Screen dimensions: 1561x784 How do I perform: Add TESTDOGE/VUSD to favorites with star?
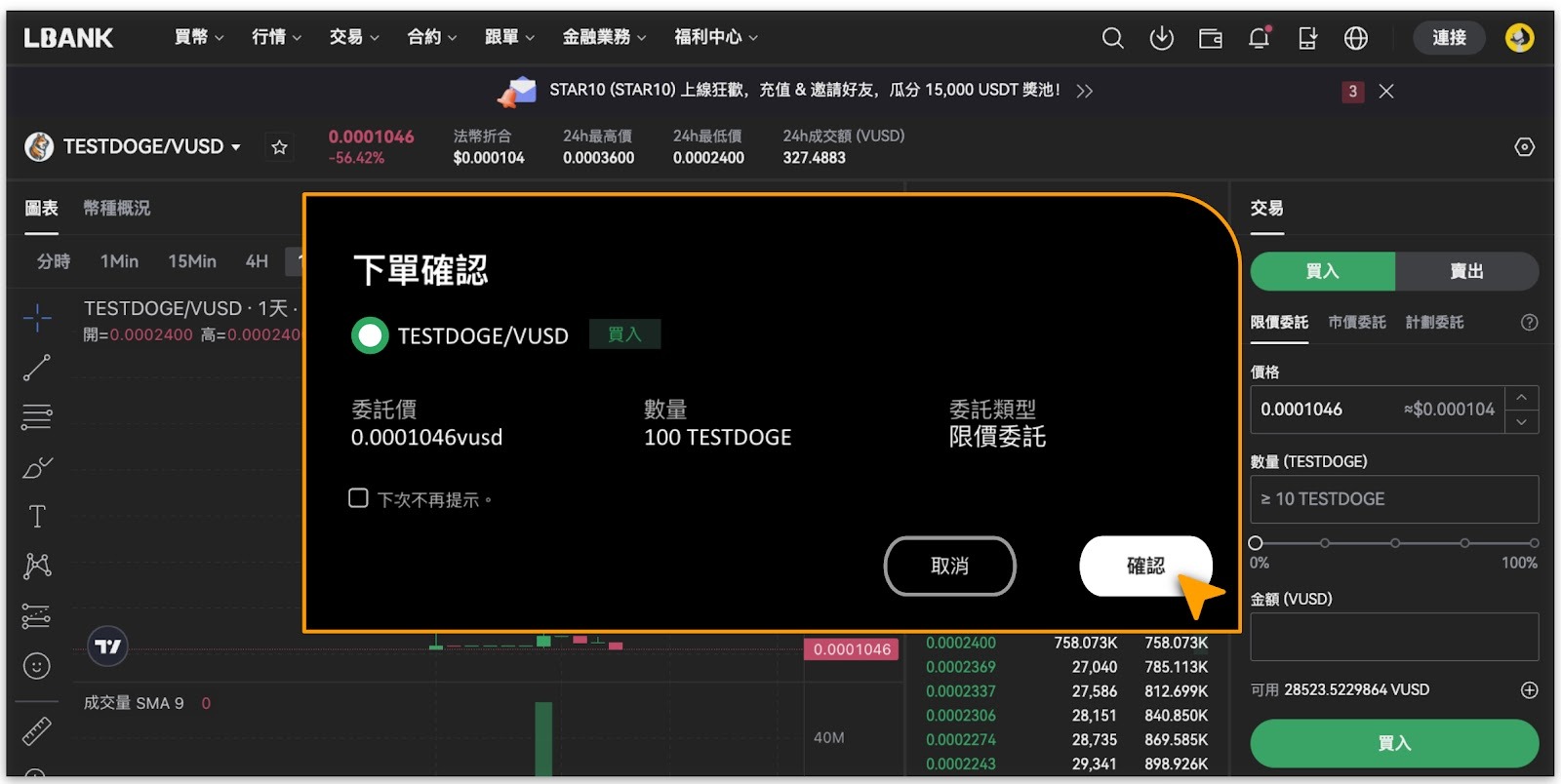coord(280,147)
